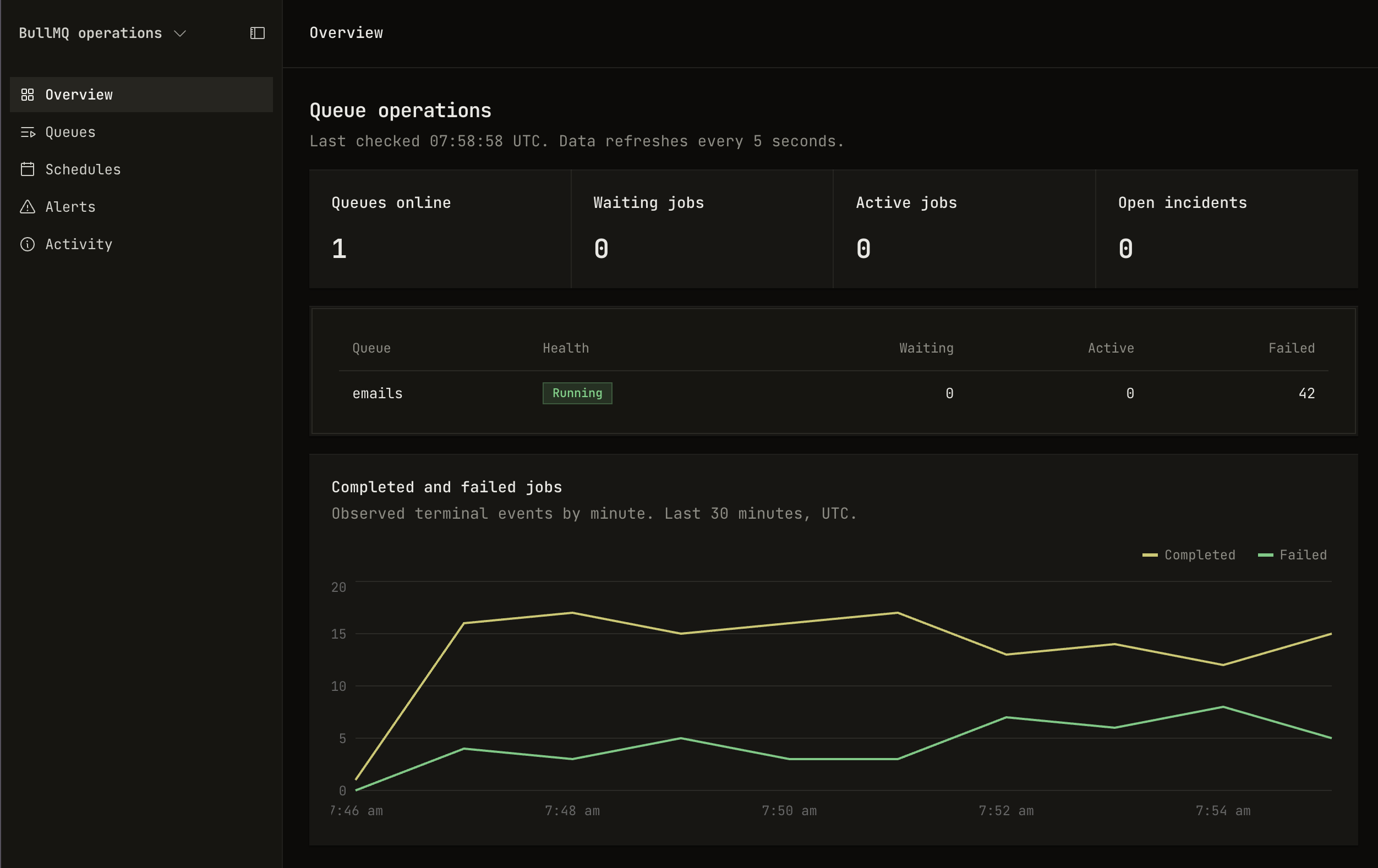Navigate to Alerts
This screenshot has height=868, width=1378.
141,206
